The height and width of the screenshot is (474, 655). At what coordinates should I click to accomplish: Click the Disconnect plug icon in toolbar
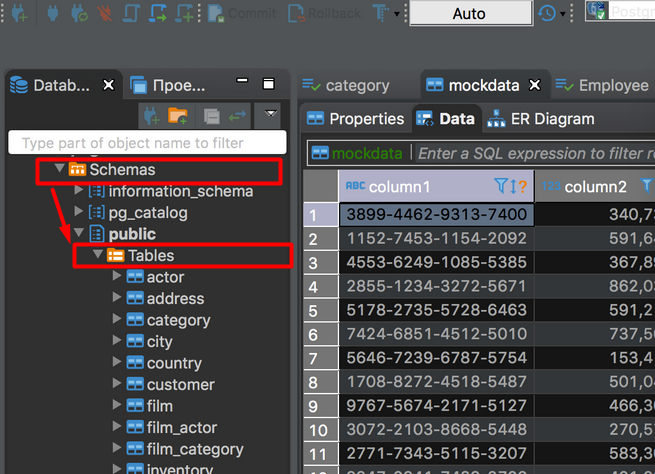click(x=105, y=13)
